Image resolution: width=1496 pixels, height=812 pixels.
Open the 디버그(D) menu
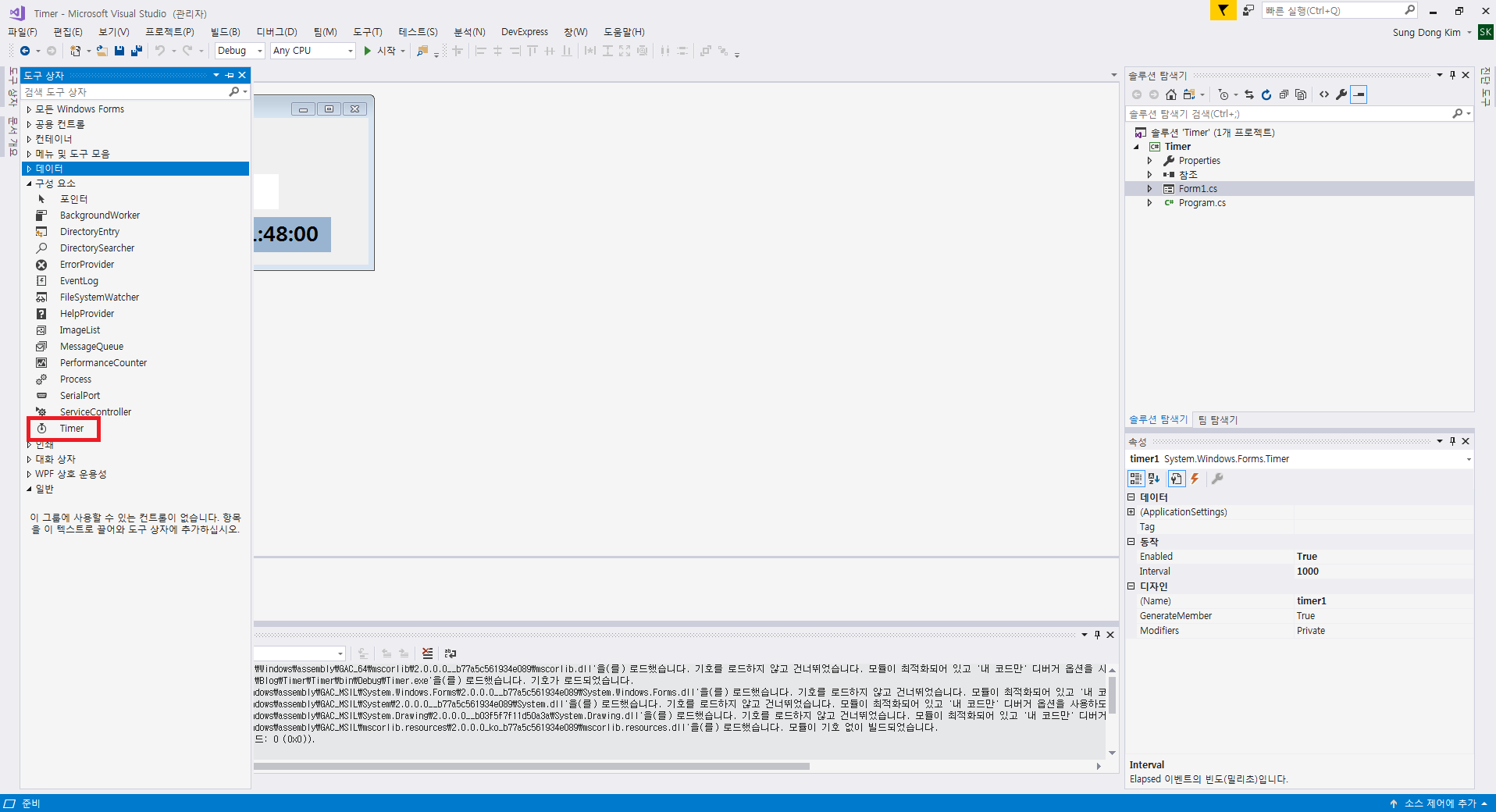point(276,32)
